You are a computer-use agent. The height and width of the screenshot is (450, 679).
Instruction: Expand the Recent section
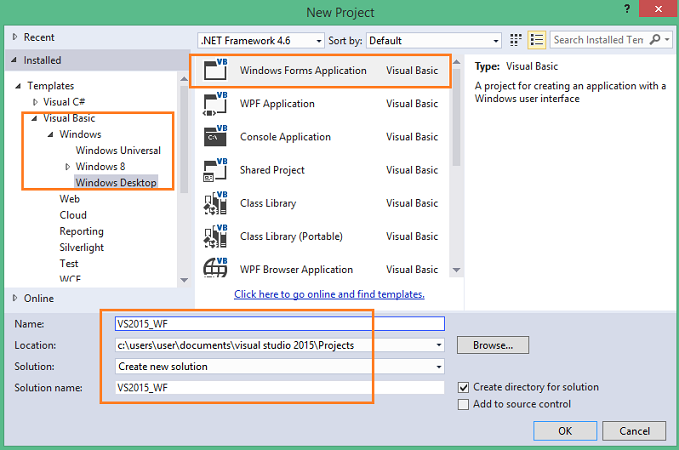point(15,37)
